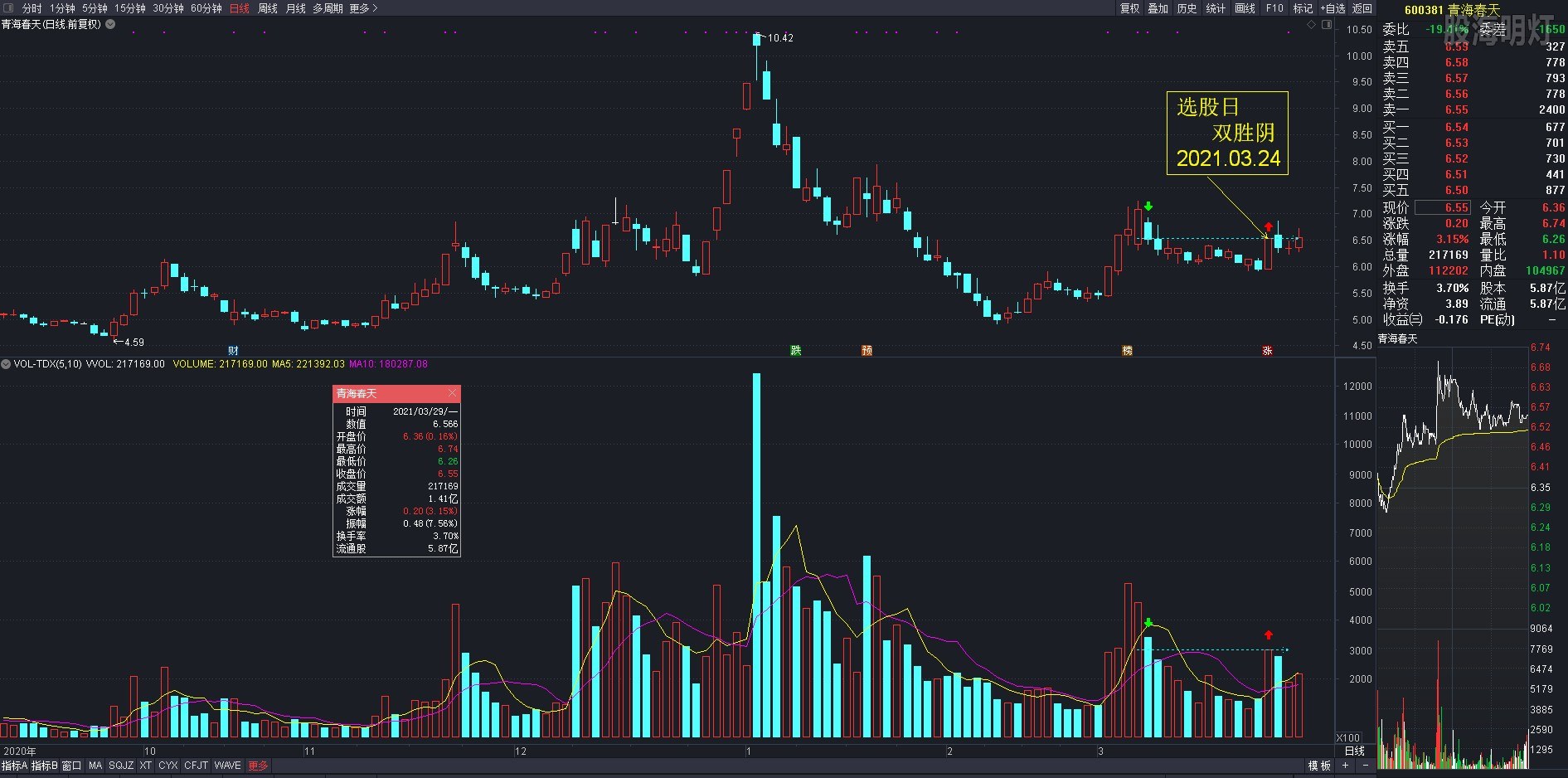Click green down arrow signal on candlestick
This screenshot has width=1568, height=778.
coord(1148,207)
